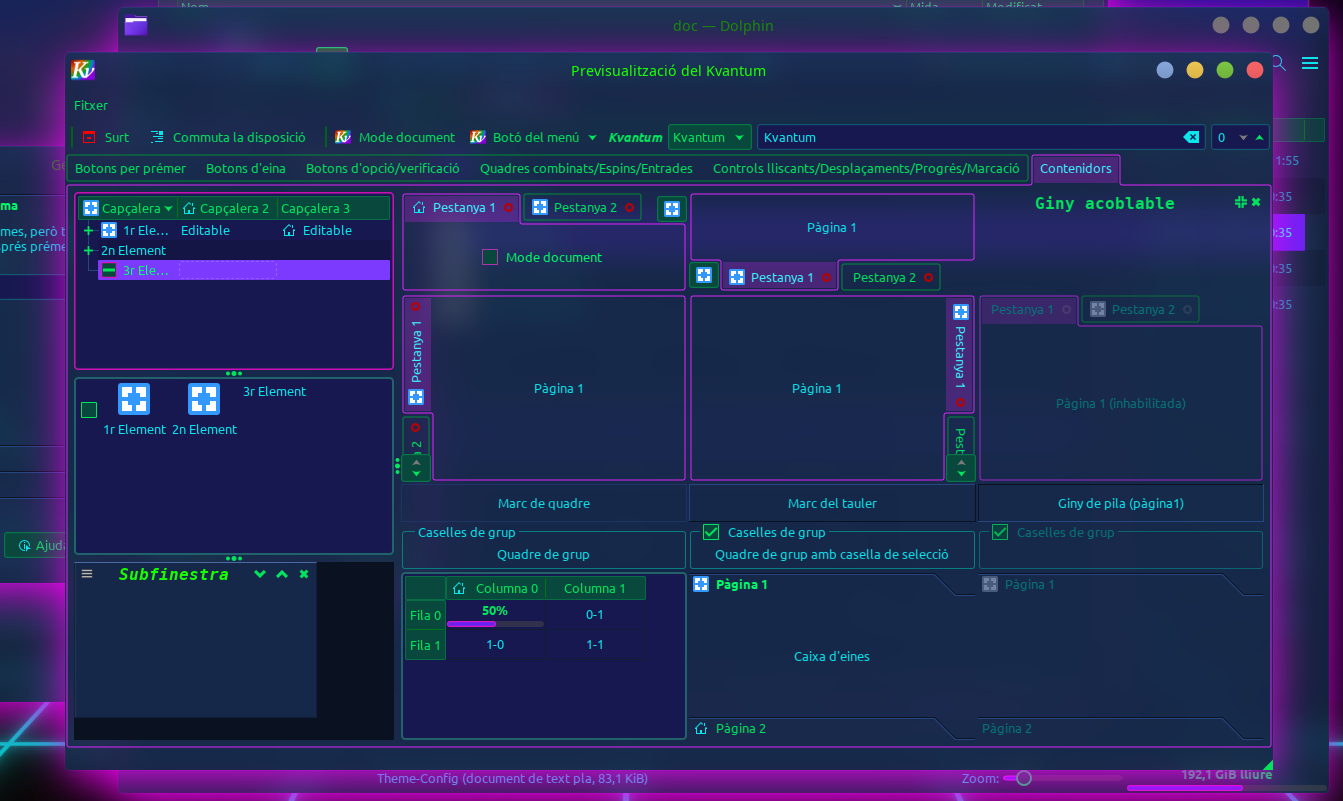The image size is (1343, 801).
Task: Close top-left Pestanya 2 tab via red circle
Action: [629, 208]
